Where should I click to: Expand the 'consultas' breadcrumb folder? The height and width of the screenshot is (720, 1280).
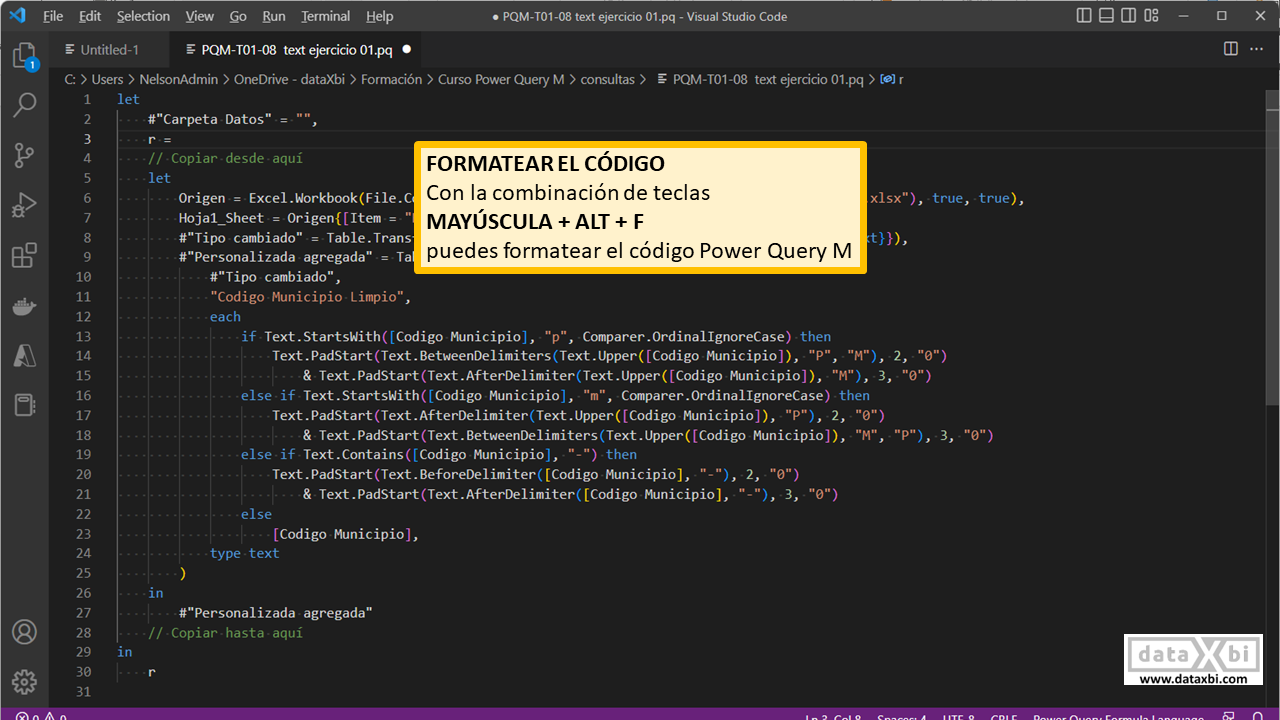(607, 79)
